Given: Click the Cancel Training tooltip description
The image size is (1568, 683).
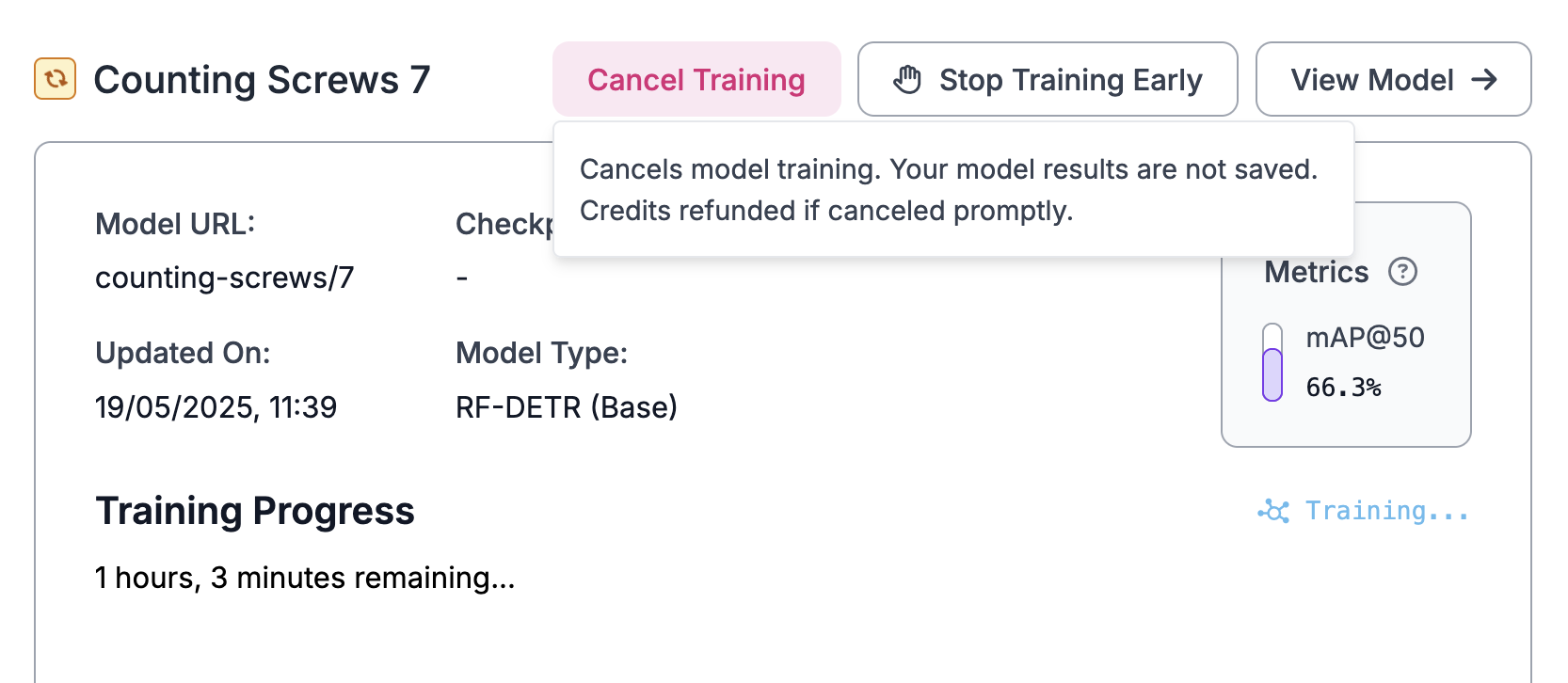Looking at the screenshot, I should pyautogui.click(x=948, y=189).
